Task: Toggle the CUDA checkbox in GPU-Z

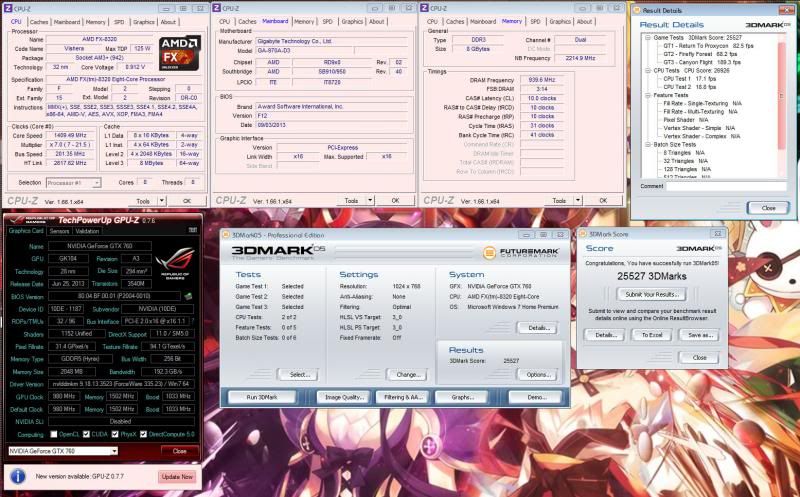Action: coord(86,434)
